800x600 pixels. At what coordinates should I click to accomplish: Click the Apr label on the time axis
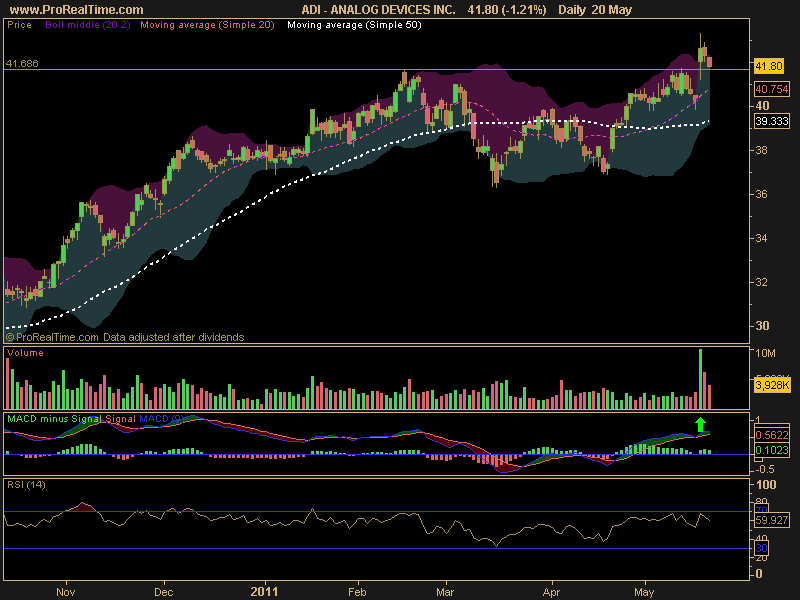click(551, 592)
